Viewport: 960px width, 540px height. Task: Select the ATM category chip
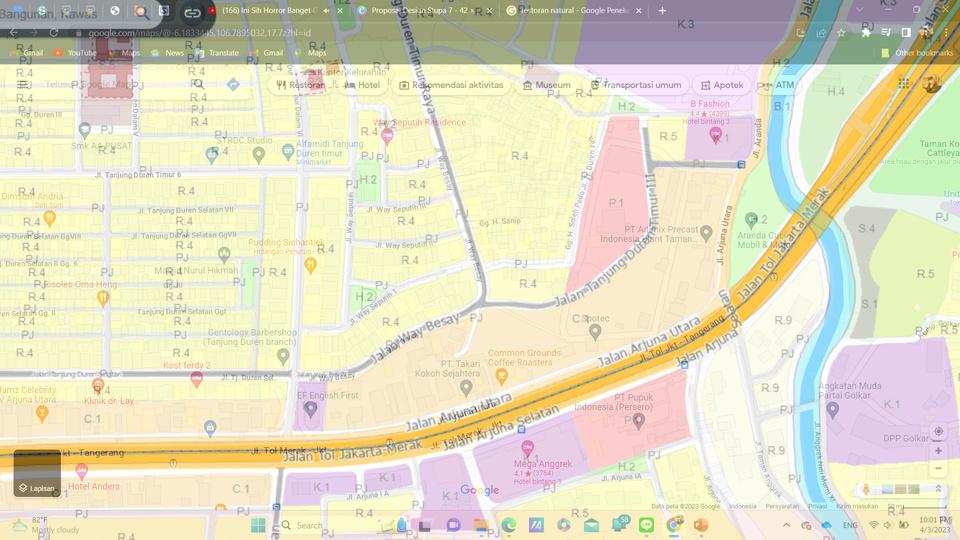pos(778,85)
